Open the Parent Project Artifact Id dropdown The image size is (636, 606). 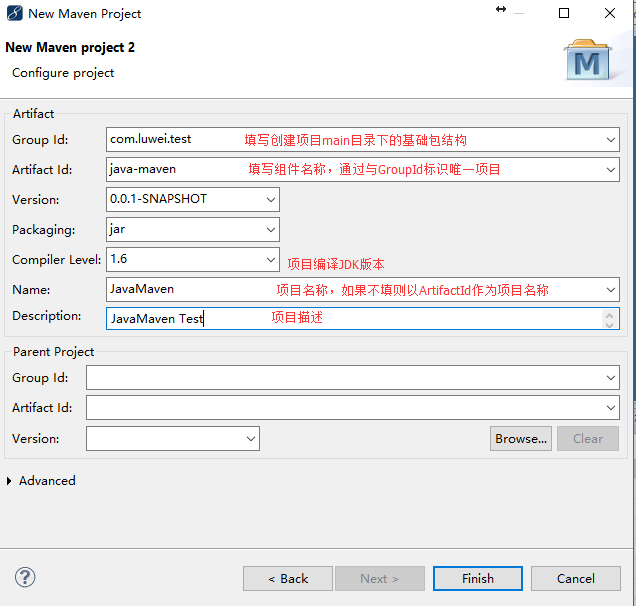tap(610, 408)
